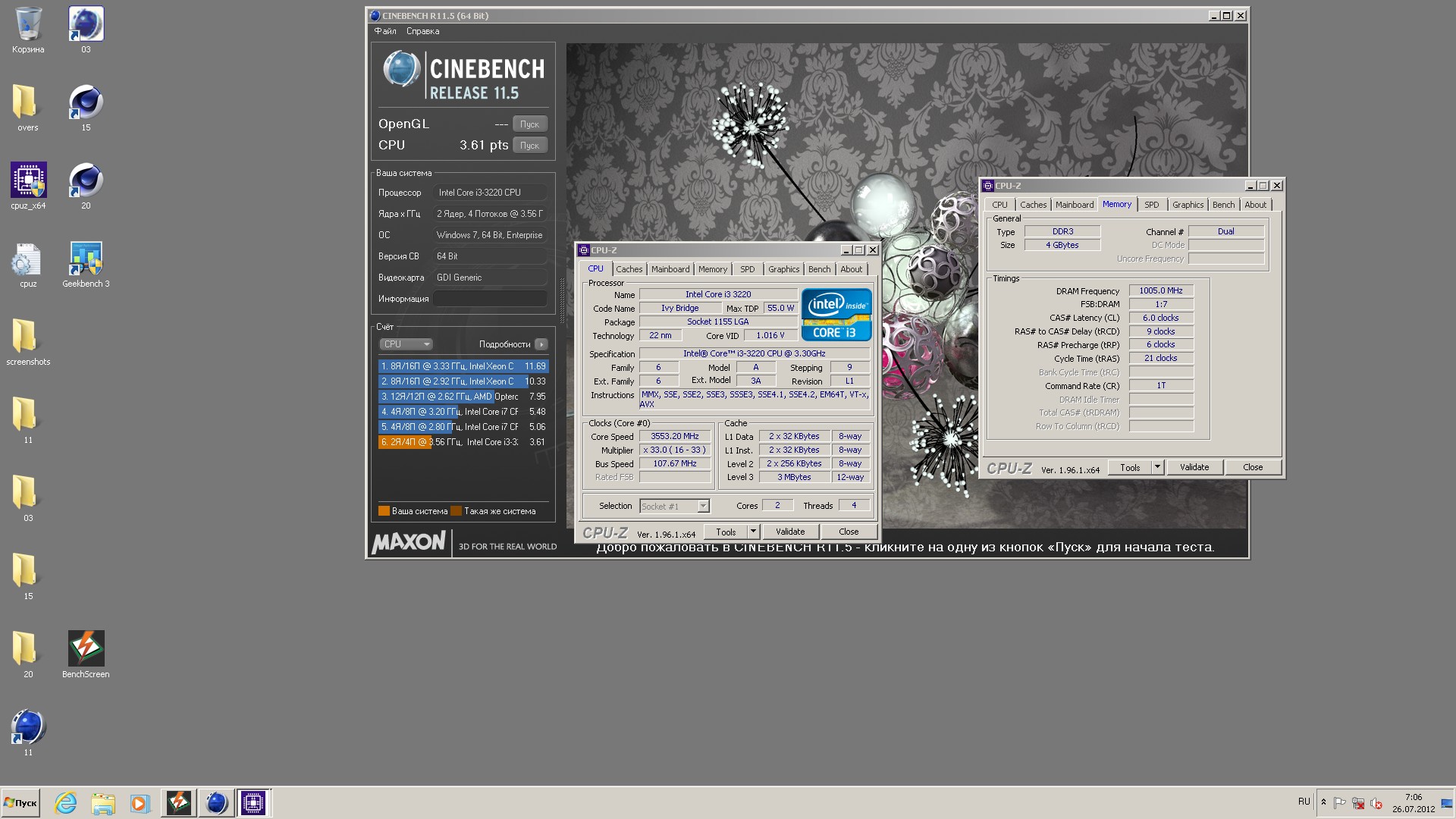The width and height of the screenshot is (1456, 819).
Task: Open the desktop folder named 20
Action: (28, 655)
